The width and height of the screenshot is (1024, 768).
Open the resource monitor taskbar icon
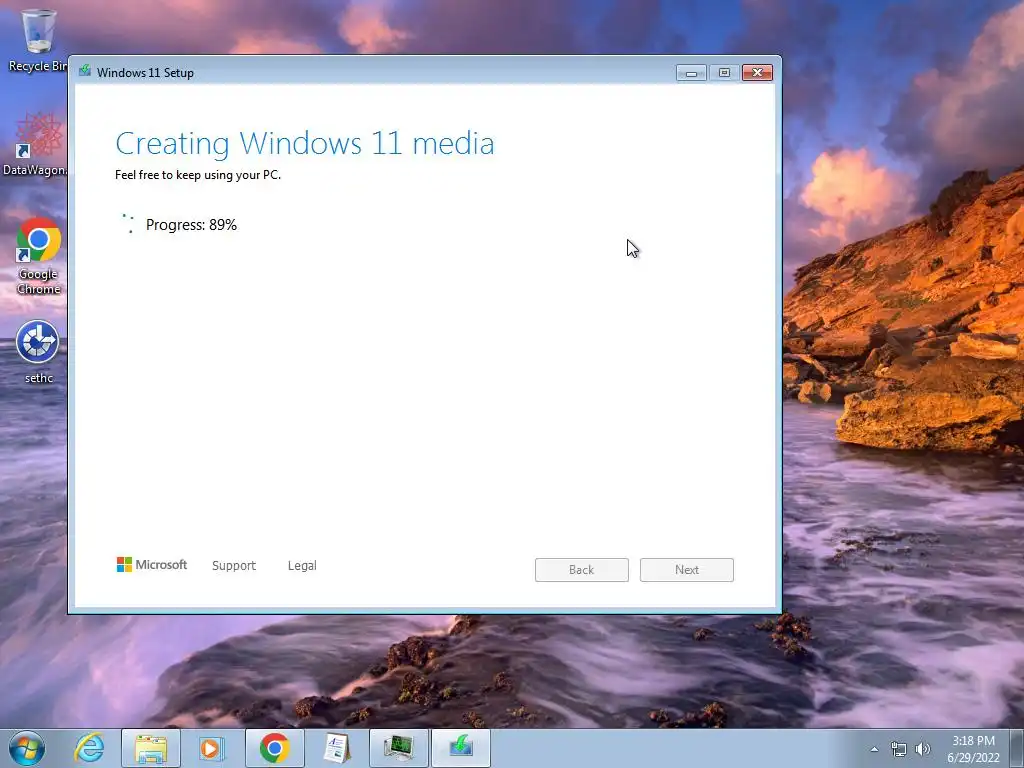click(398, 748)
